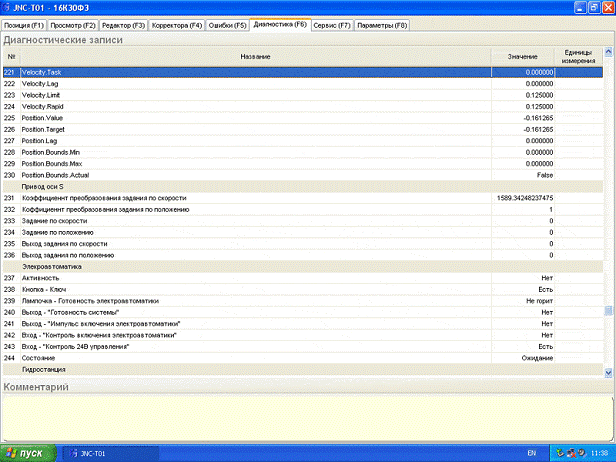The image size is (616, 462).
Task: Click the Значение column header
Action: click(x=522, y=56)
